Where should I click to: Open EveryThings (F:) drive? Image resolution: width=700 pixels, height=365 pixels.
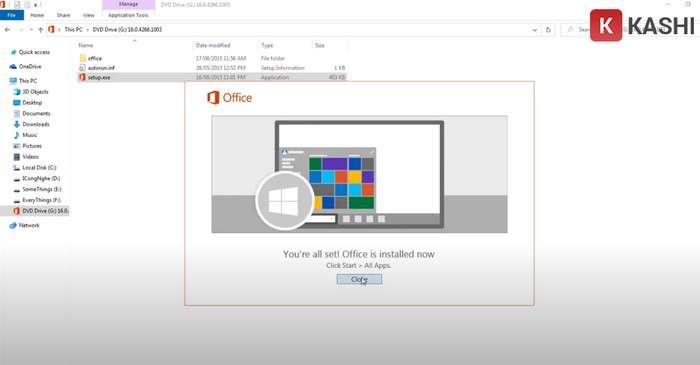[x=42, y=200]
